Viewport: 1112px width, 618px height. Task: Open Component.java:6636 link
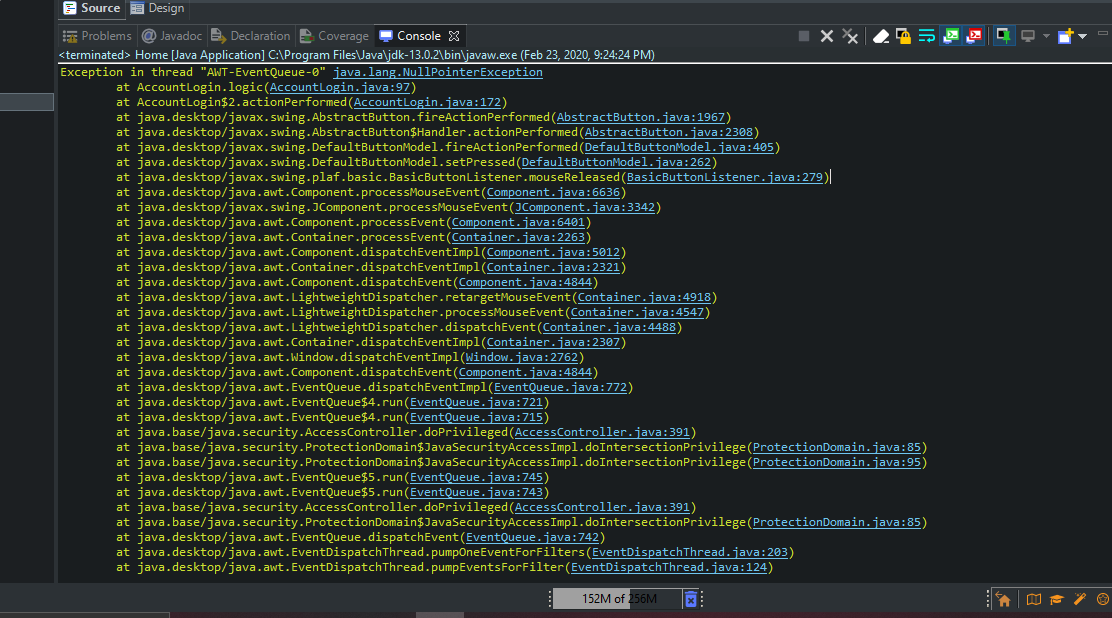[x=553, y=192]
